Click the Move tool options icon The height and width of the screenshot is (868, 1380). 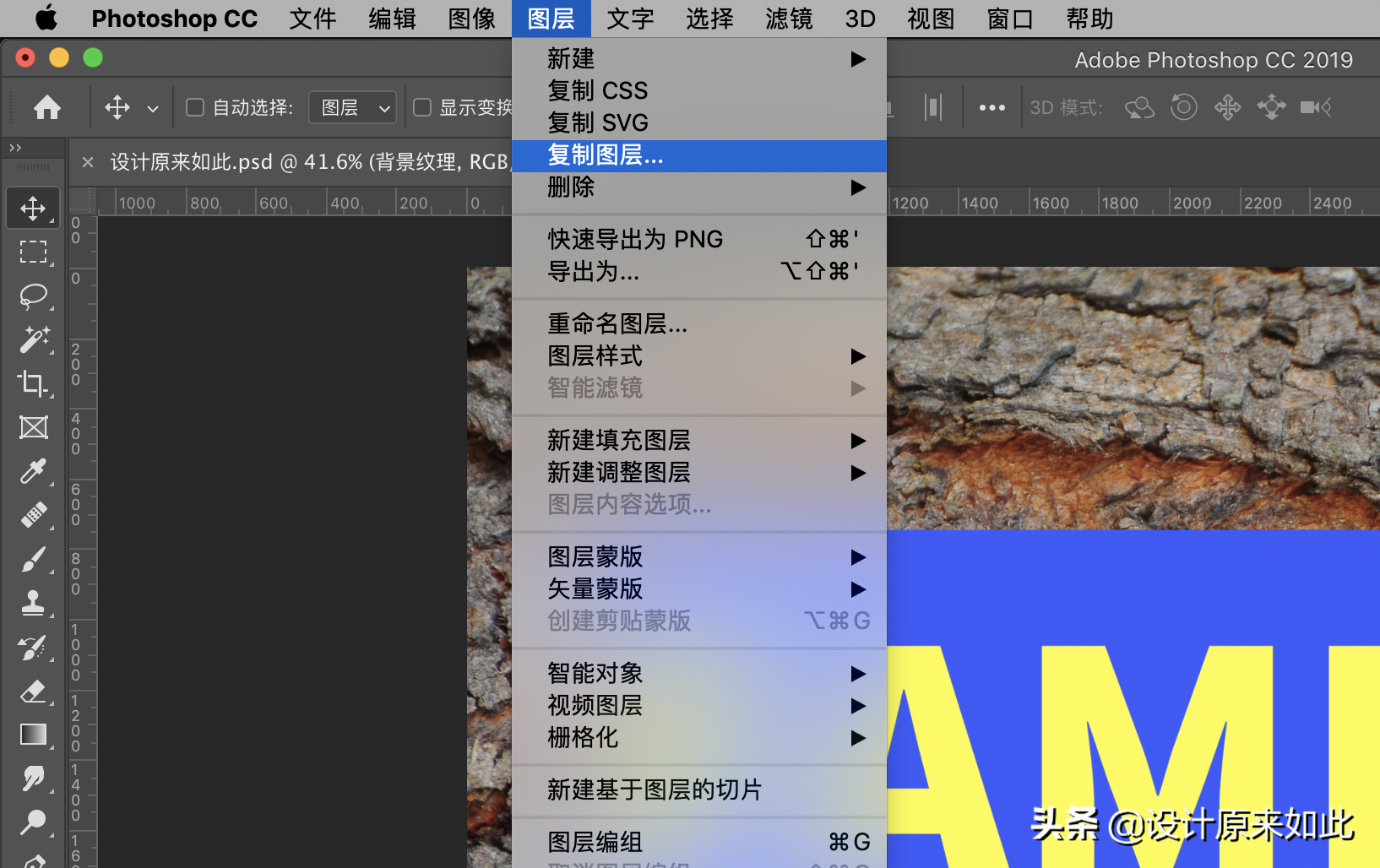click(117, 107)
